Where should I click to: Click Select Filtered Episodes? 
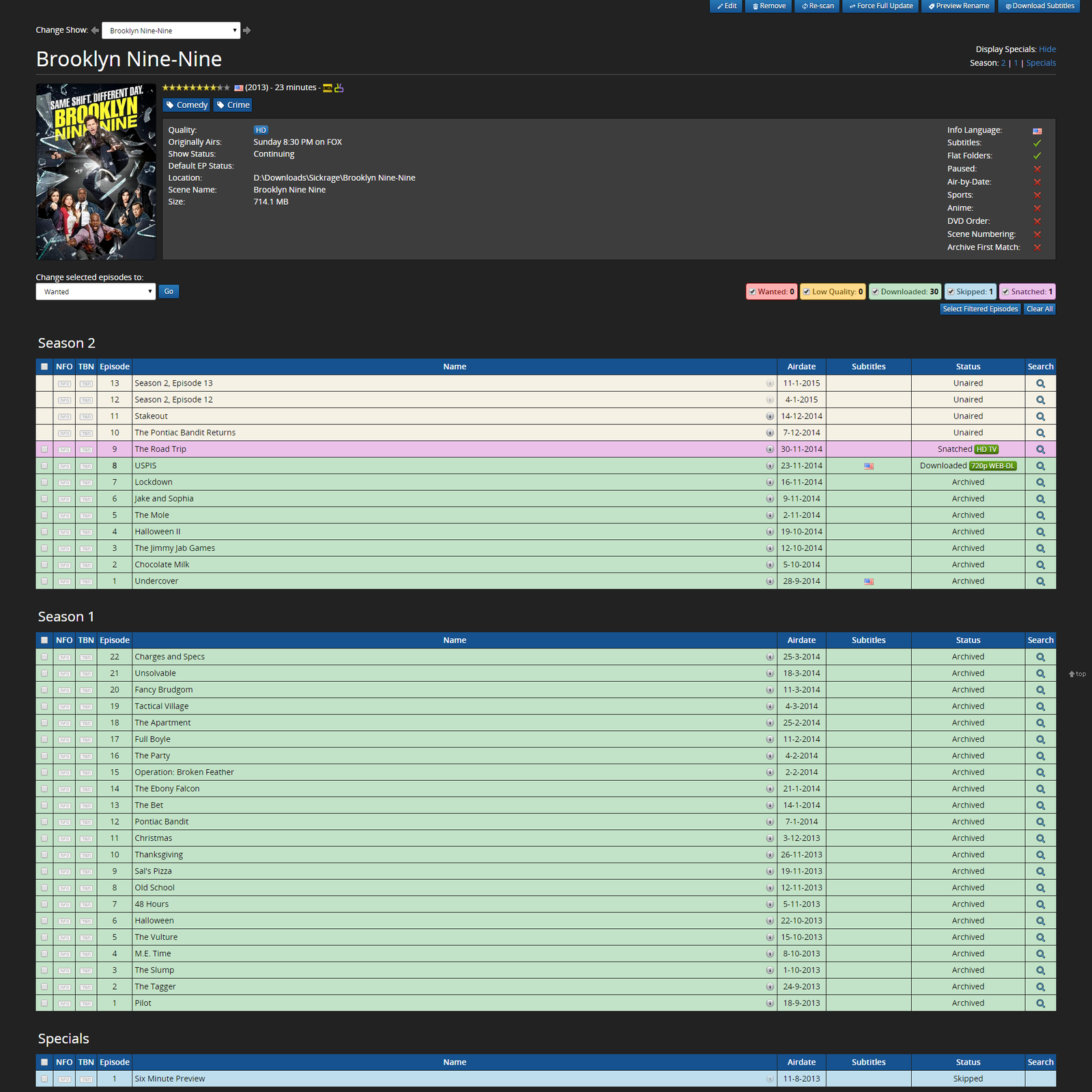click(980, 309)
